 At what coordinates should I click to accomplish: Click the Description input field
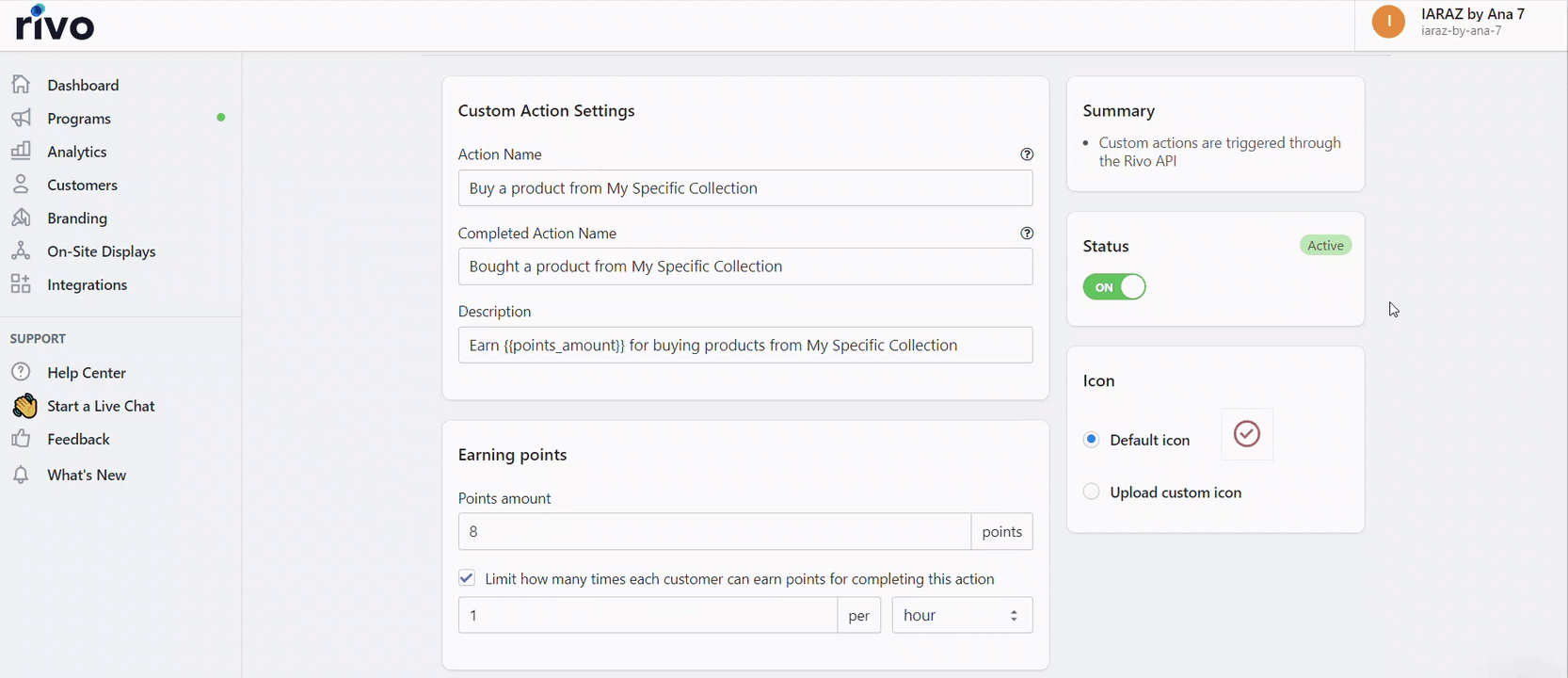745,345
